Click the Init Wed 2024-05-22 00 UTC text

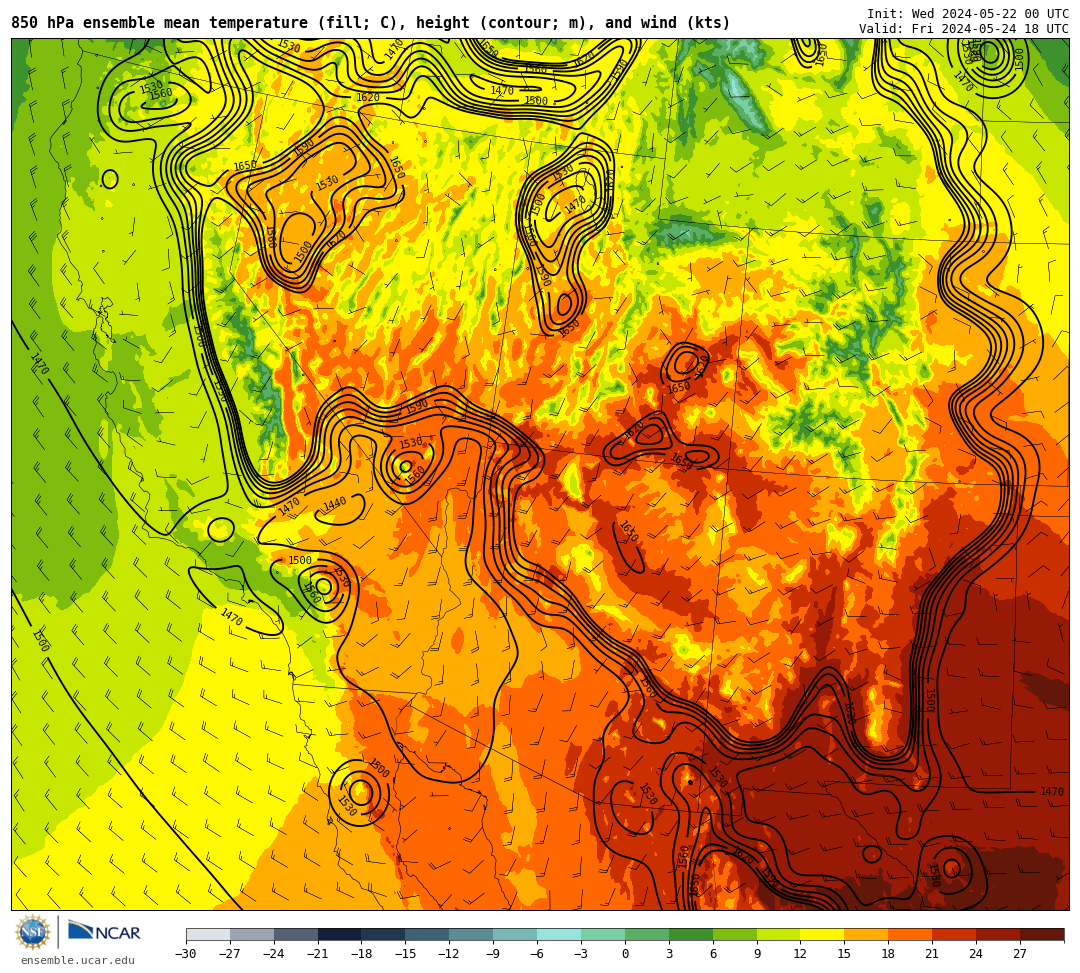[968, 14]
